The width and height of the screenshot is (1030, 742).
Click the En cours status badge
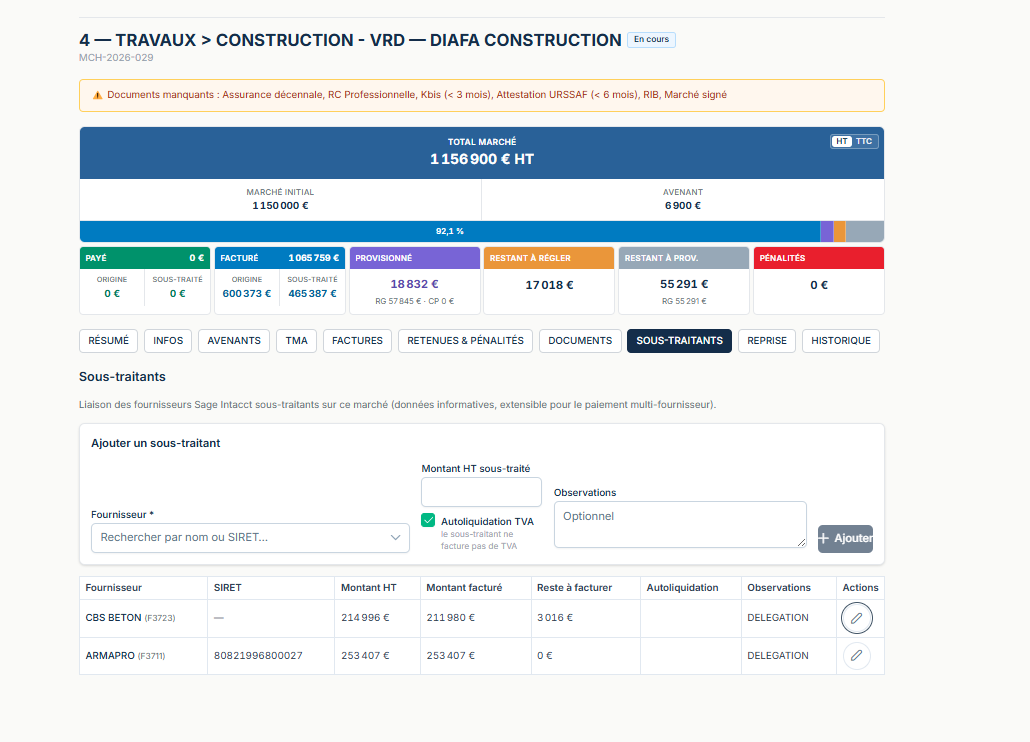click(x=651, y=39)
